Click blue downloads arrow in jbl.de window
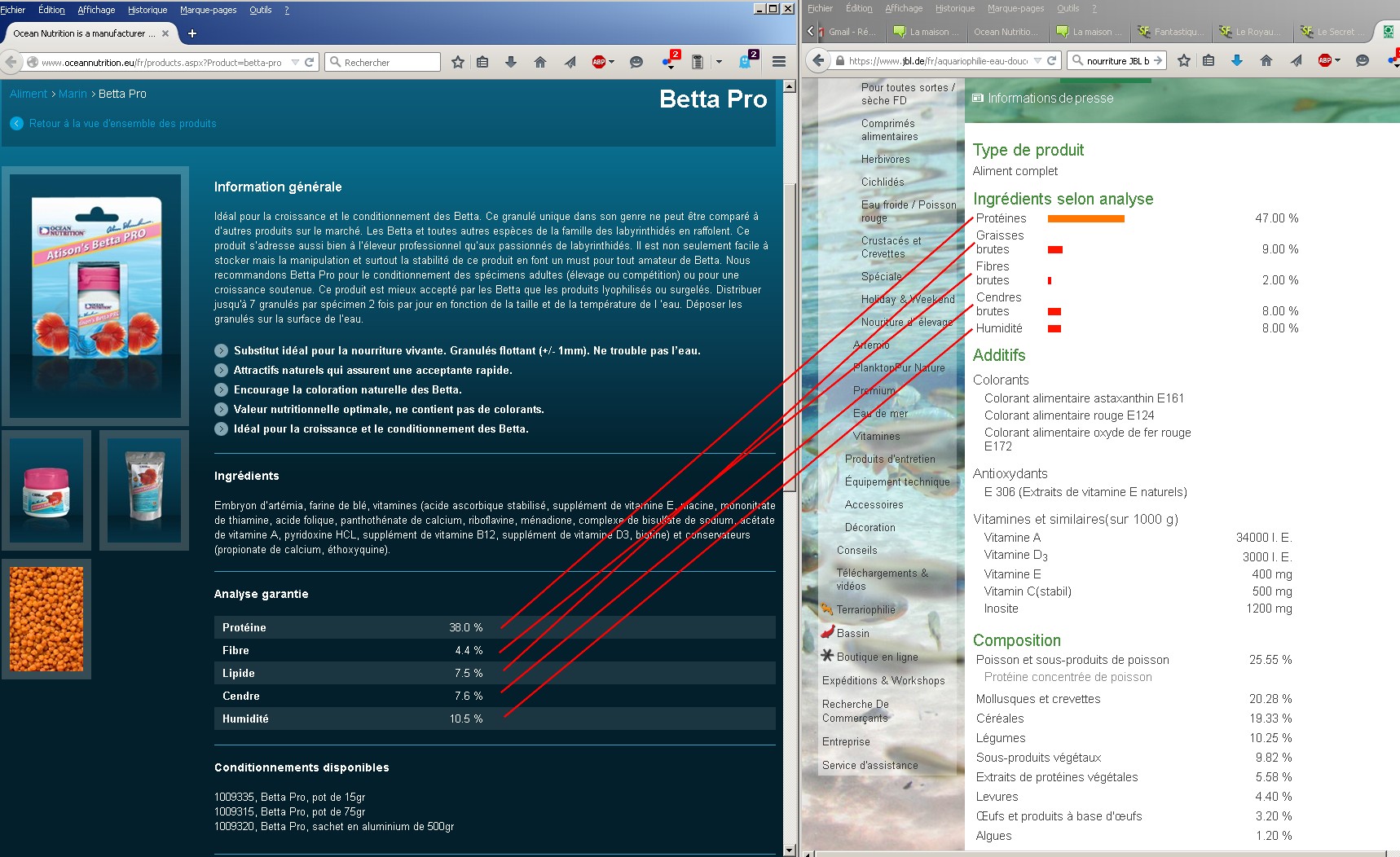Screen dimensions: 1400x857 pyautogui.click(x=1237, y=60)
